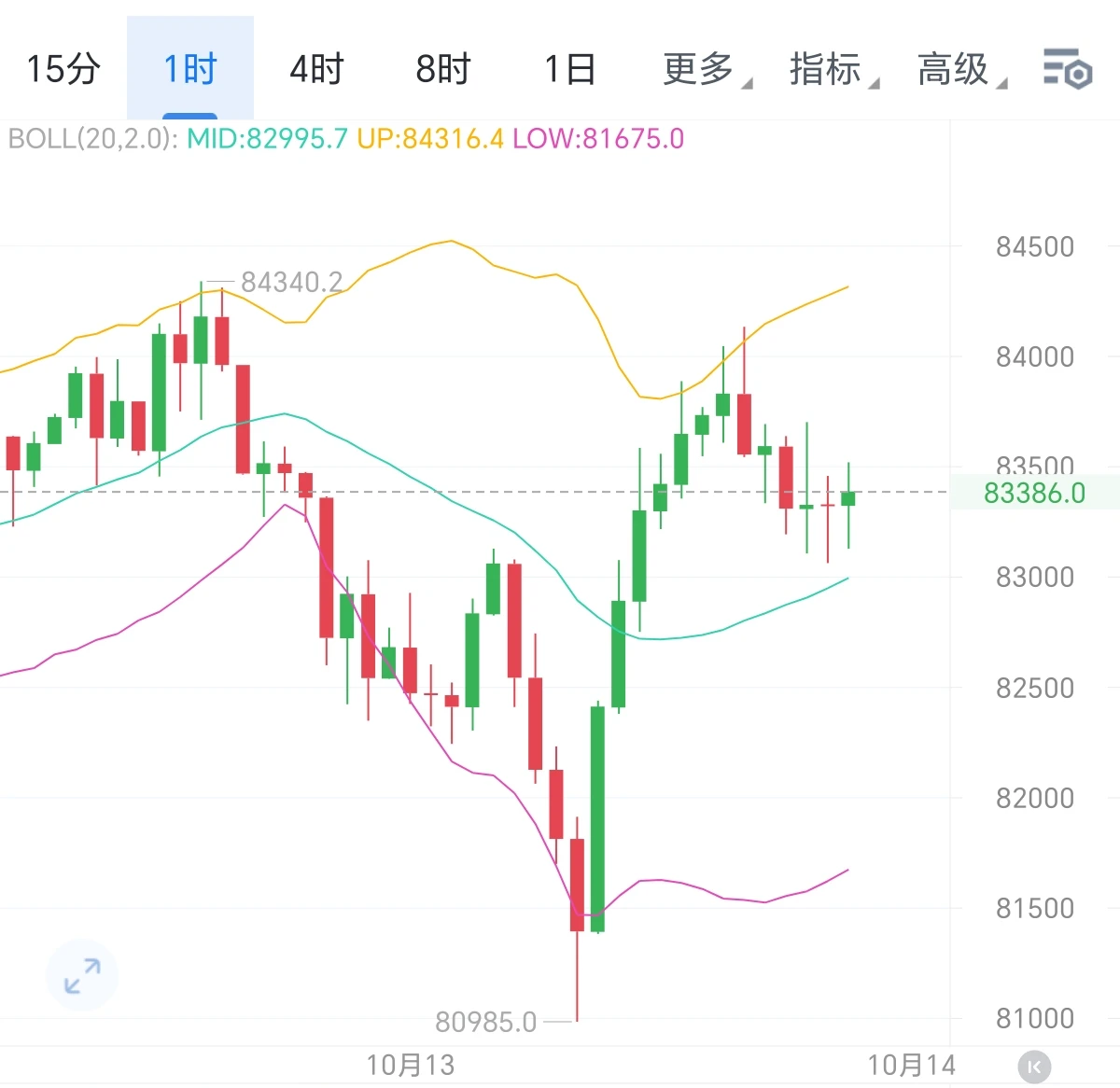Choose the 8时 interval
The image size is (1120, 1088).
(x=443, y=69)
